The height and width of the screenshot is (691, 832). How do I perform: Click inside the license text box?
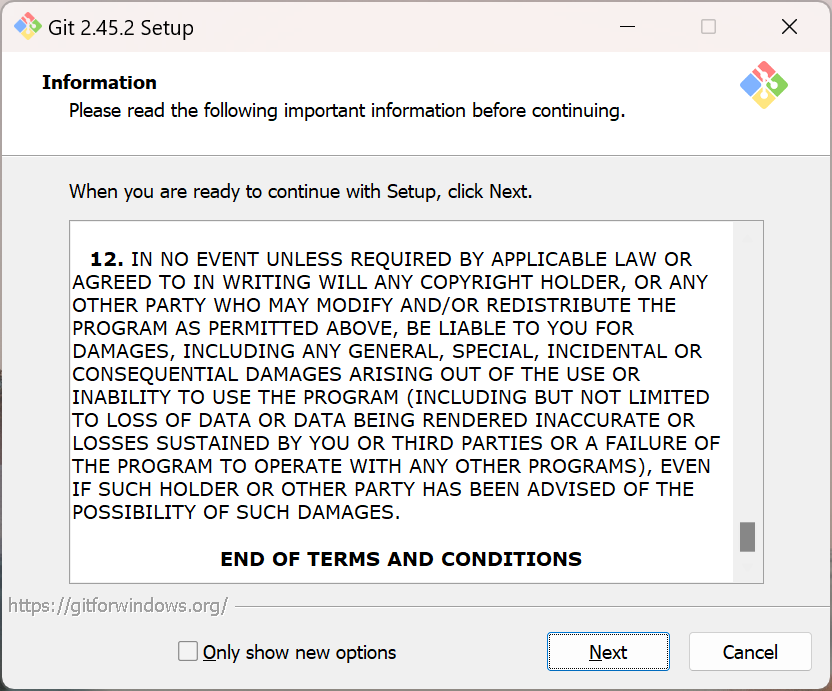400,400
